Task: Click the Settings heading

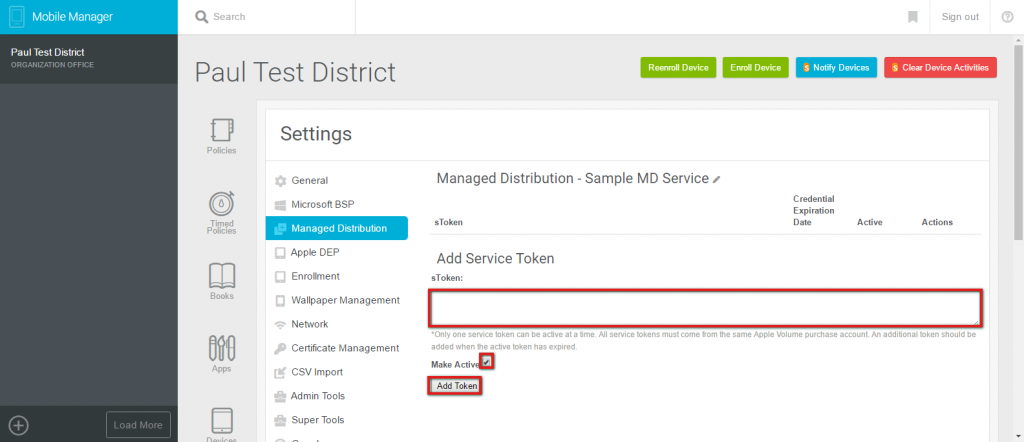Action: pyautogui.click(x=316, y=134)
